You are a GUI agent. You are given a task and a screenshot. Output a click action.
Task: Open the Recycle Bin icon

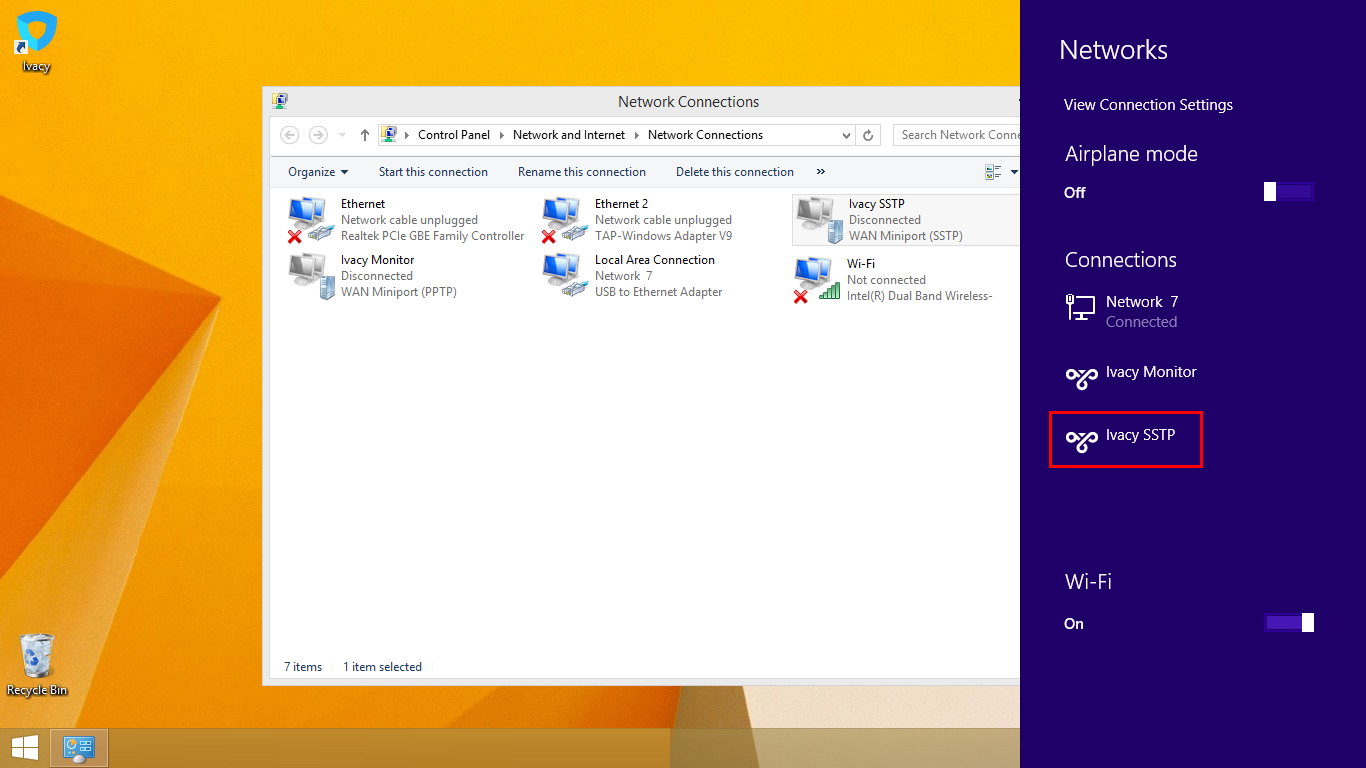(37, 665)
